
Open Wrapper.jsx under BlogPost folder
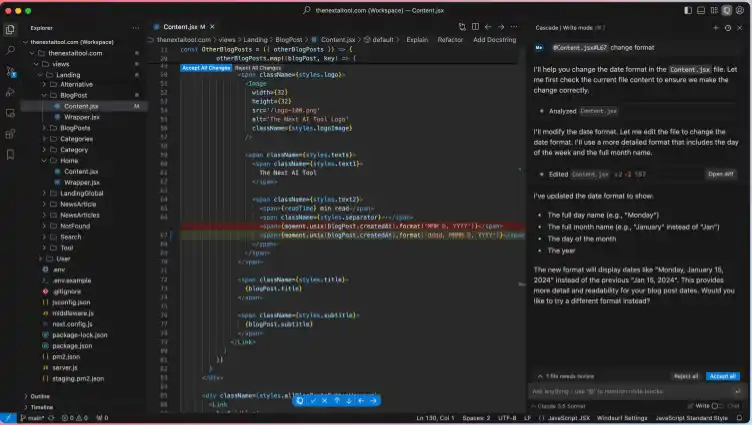click(x=82, y=117)
